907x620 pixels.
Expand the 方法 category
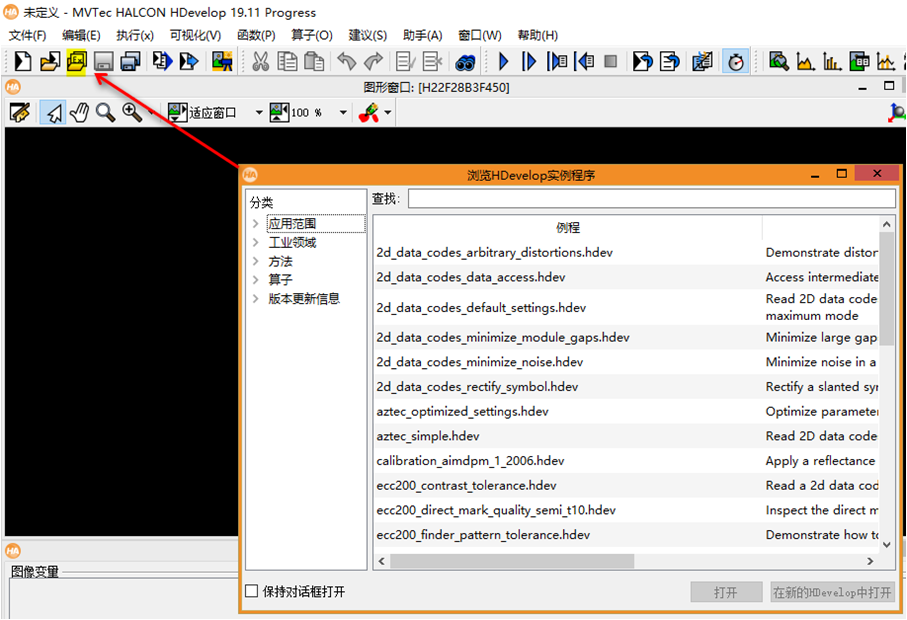tap(255, 261)
